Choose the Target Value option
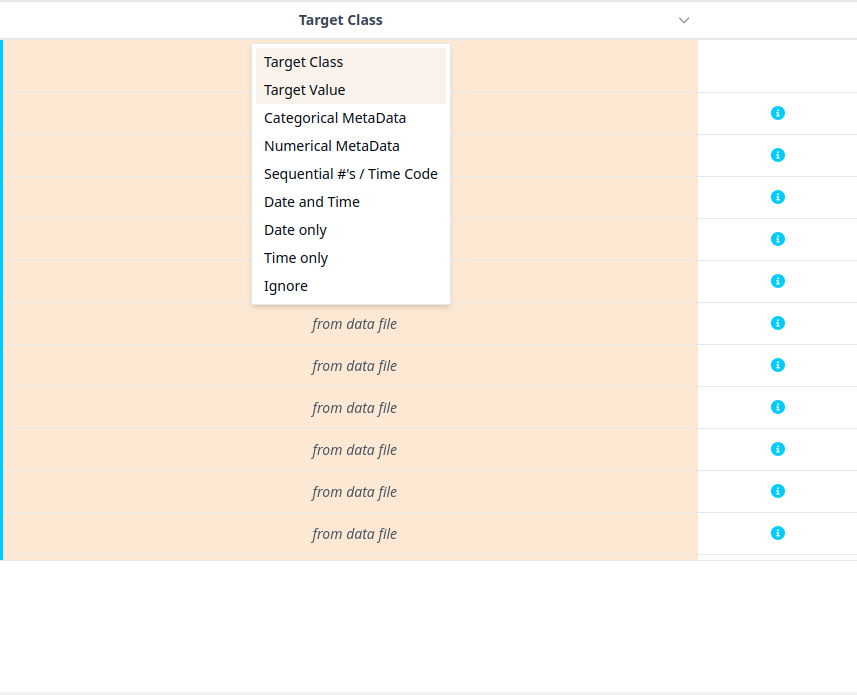 [x=305, y=90]
